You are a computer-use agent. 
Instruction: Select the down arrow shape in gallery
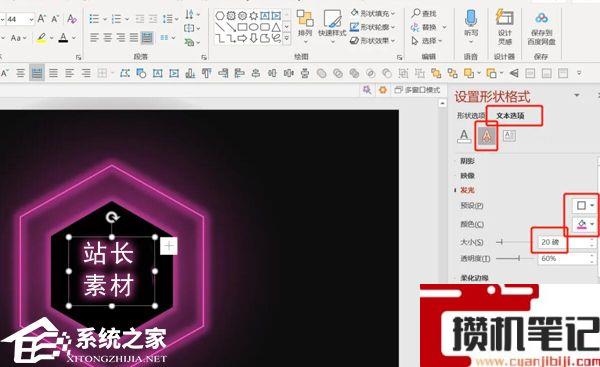click(253, 38)
